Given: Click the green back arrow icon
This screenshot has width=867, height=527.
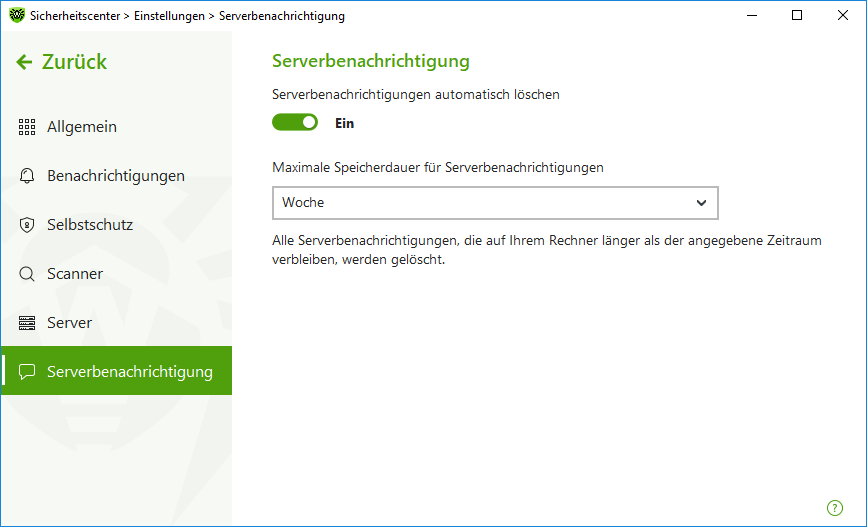Looking at the screenshot, I should 24,62.
